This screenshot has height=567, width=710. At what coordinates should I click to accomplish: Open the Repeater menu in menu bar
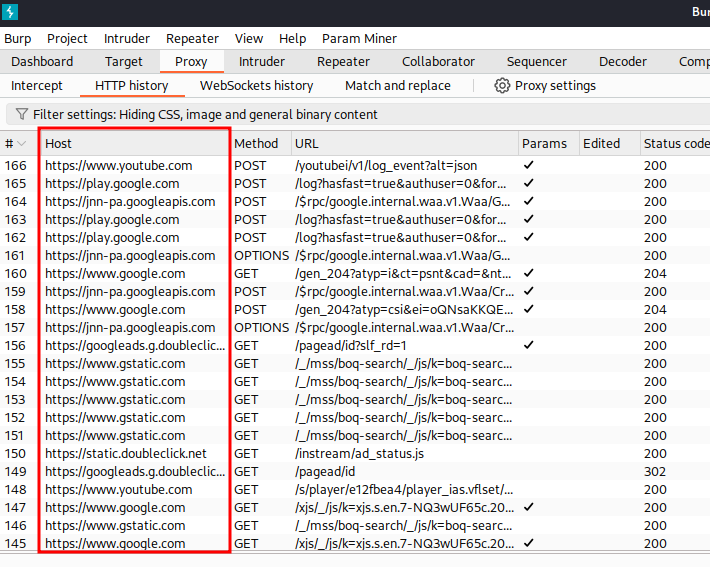point(192,38)
